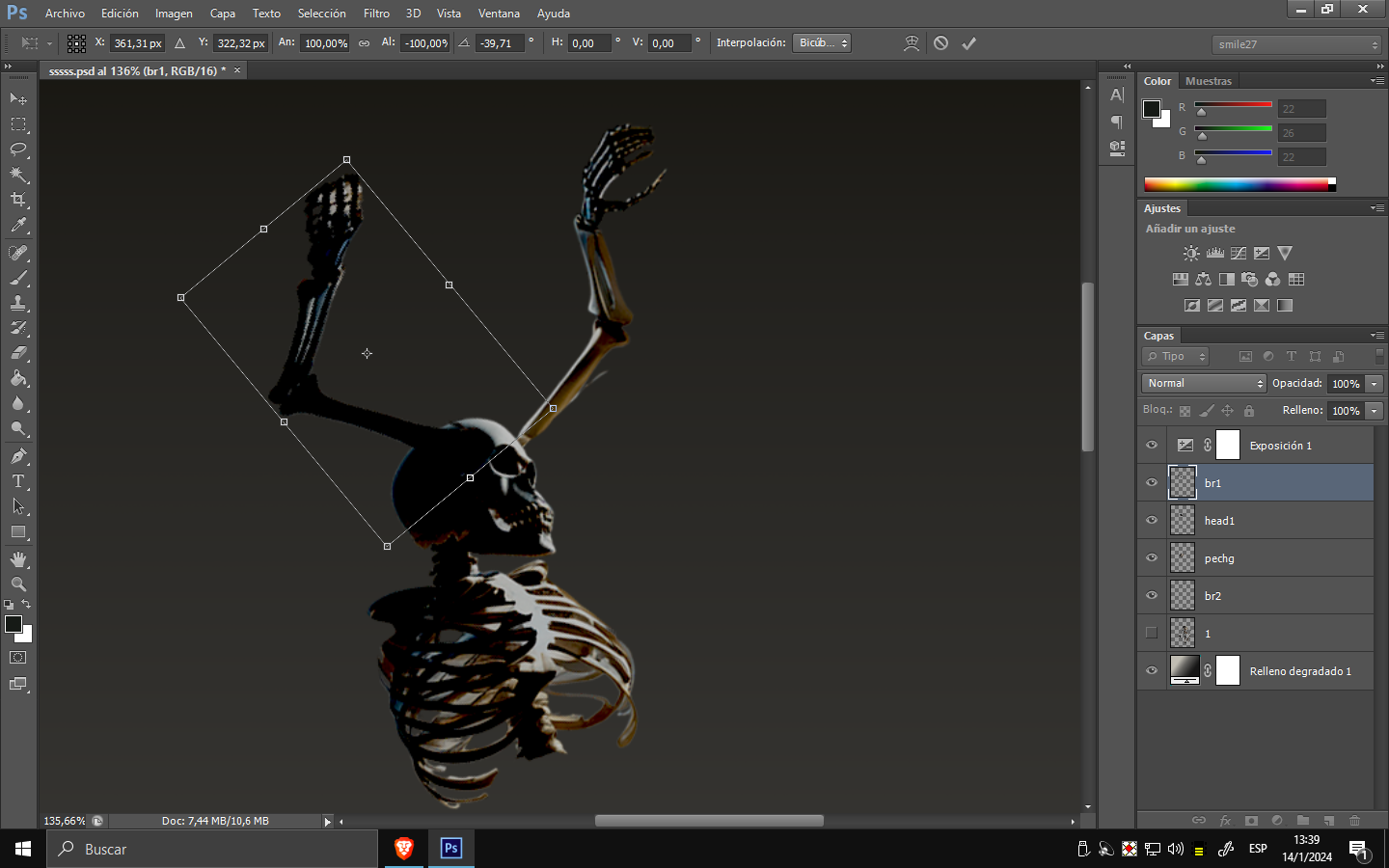
Task: Add a Levels adjustment
Action: point(1215,254)
